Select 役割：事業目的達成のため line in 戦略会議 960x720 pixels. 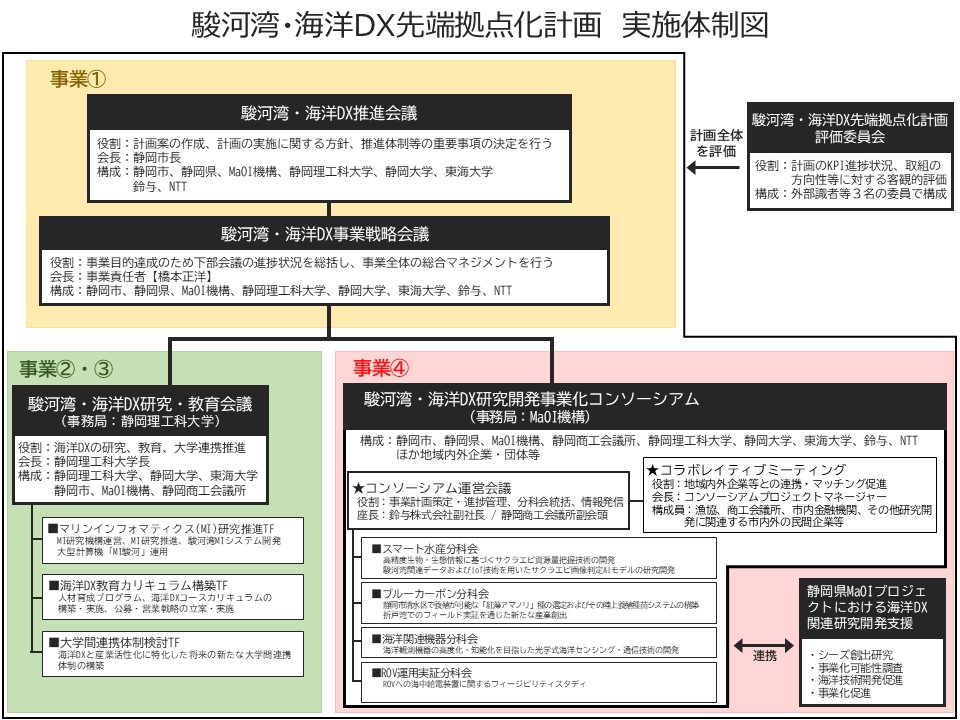(x=301, y=262)
